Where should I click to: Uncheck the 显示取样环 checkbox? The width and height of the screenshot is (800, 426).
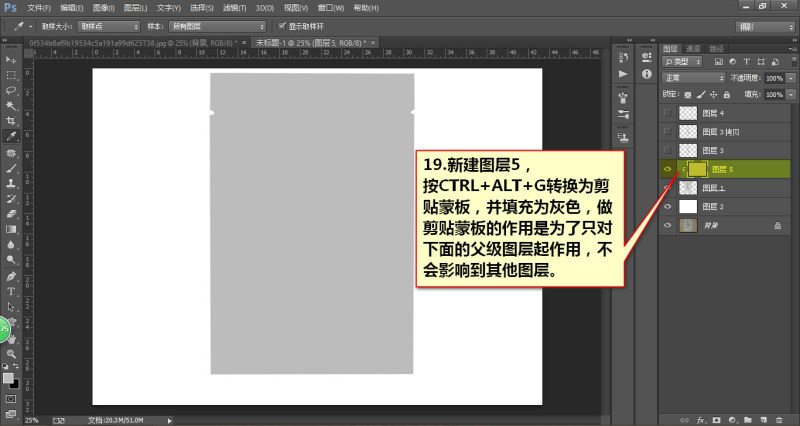282,26
